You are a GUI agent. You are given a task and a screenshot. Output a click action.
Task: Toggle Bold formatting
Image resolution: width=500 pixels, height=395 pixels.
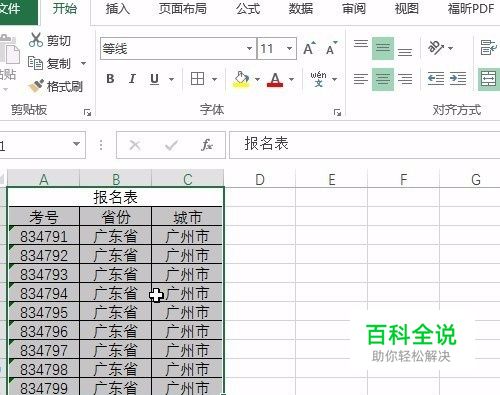[110, 79]
